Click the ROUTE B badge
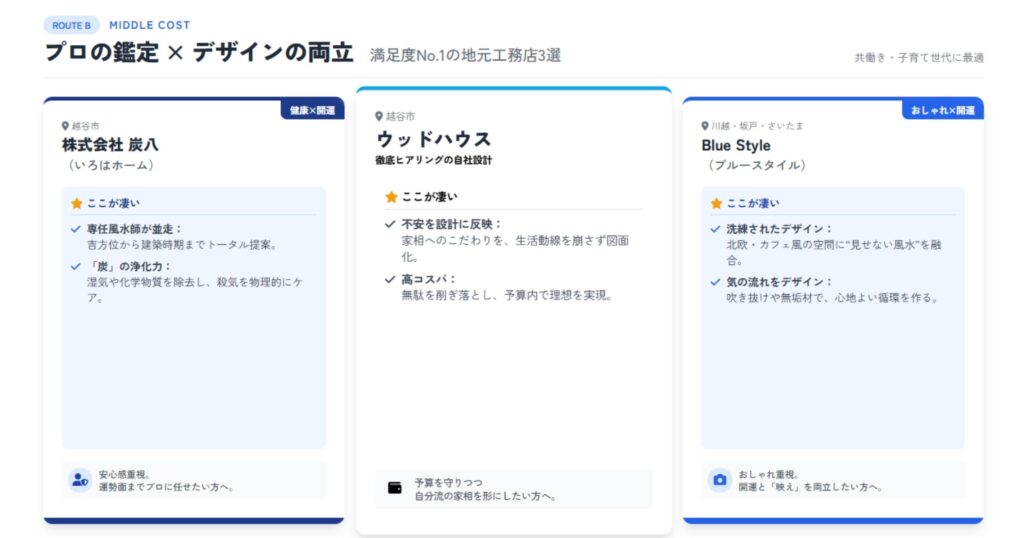 [71, 25]
